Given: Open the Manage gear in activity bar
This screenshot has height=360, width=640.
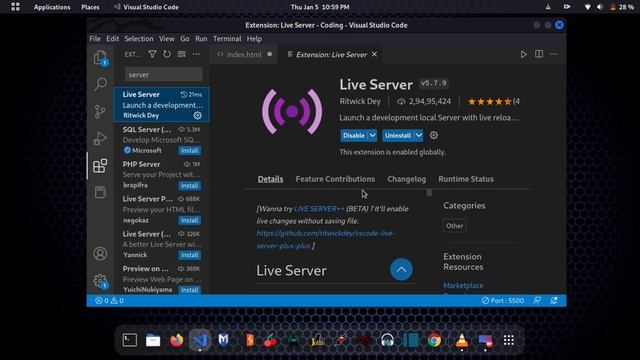Looking at the screenshot, I should (100, 281).
